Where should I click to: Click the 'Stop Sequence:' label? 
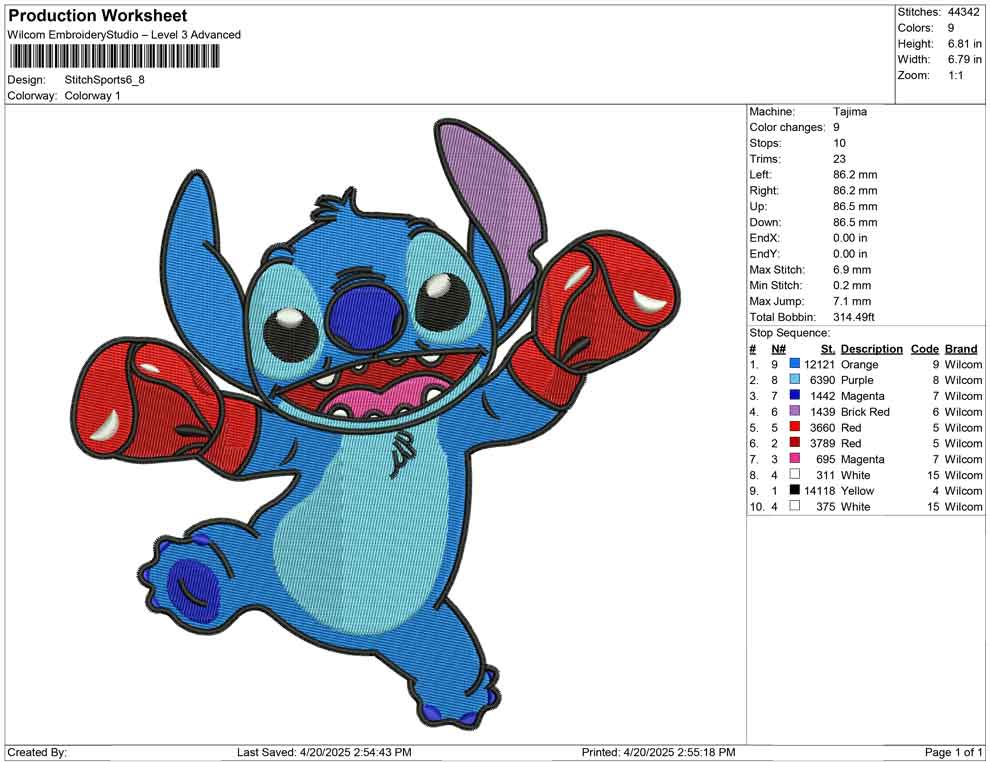point(790,333)
